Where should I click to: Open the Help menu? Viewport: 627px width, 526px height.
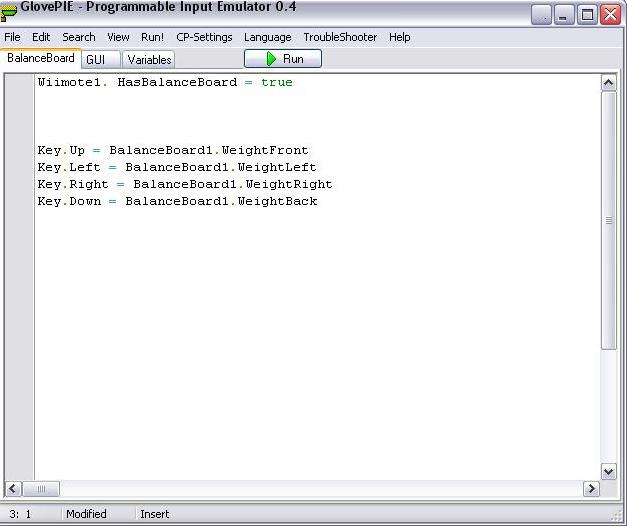point(399,37)
